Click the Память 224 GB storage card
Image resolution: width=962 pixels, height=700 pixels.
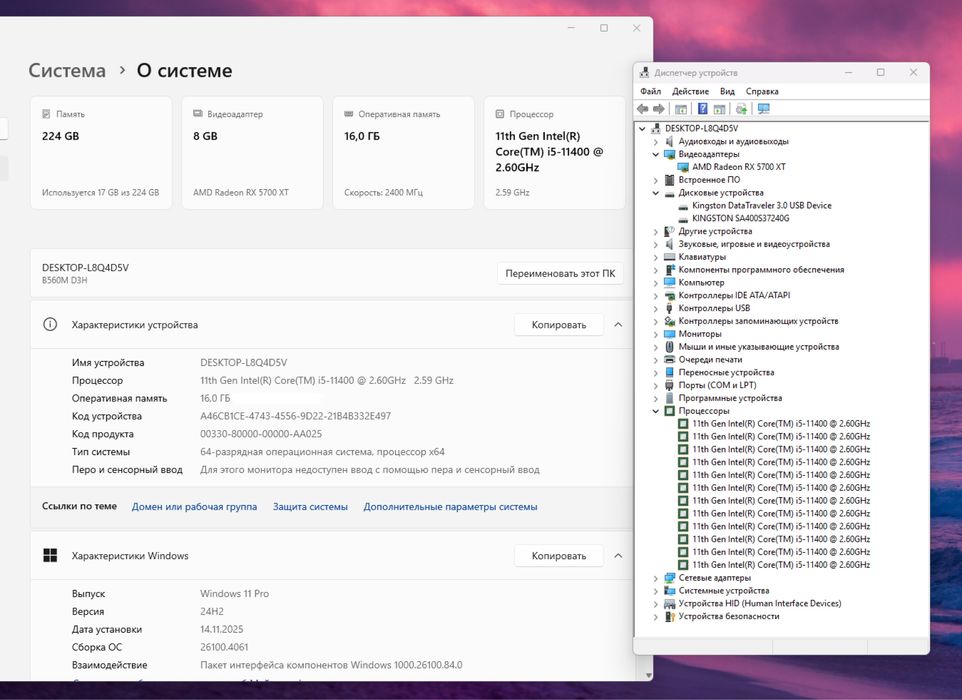click(x=101, y=153)
